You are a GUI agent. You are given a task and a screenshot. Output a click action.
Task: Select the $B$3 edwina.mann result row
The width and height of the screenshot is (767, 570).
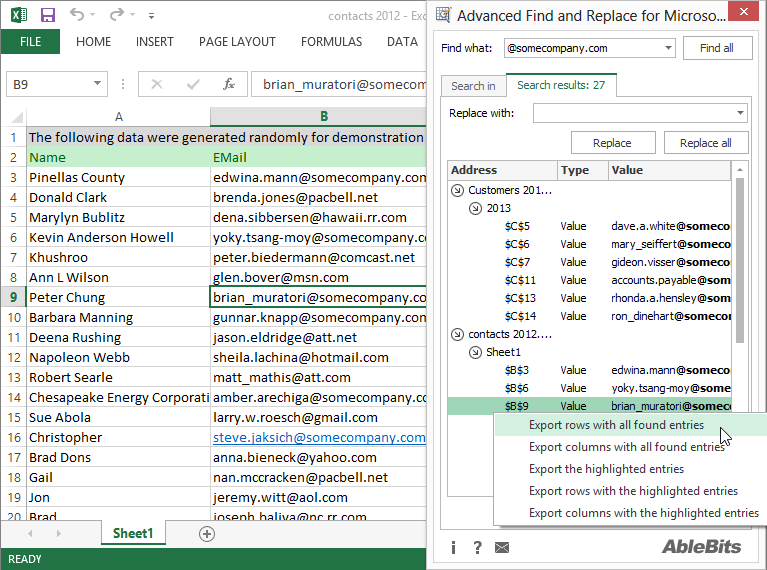click(x=589, y=370)
